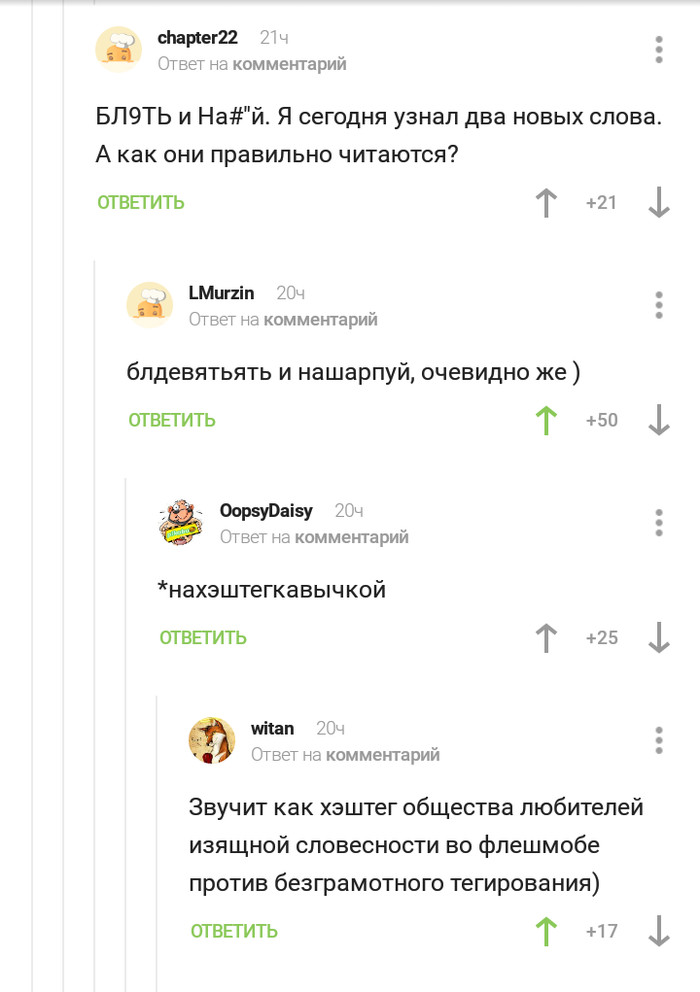Downvote chapter22's comment

pos(658,203)
